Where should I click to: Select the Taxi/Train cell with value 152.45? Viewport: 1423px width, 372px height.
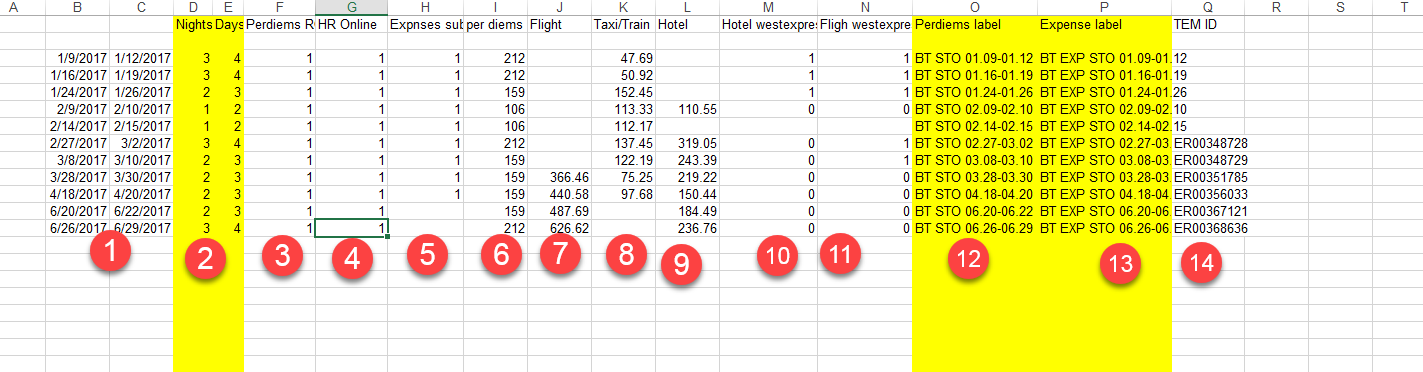[x=623, y=93]
